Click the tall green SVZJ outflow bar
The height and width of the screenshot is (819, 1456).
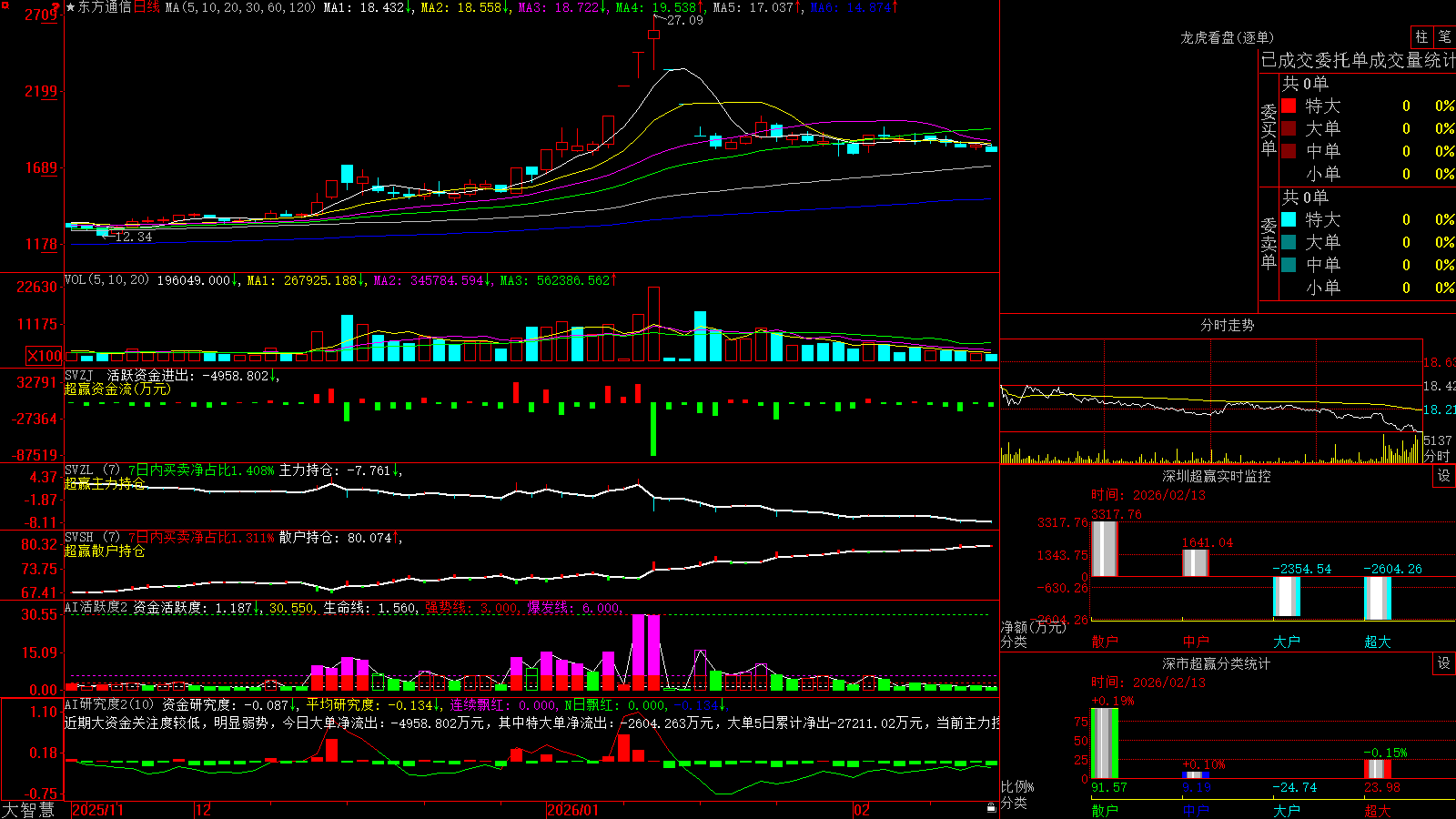tap(653, 430)
